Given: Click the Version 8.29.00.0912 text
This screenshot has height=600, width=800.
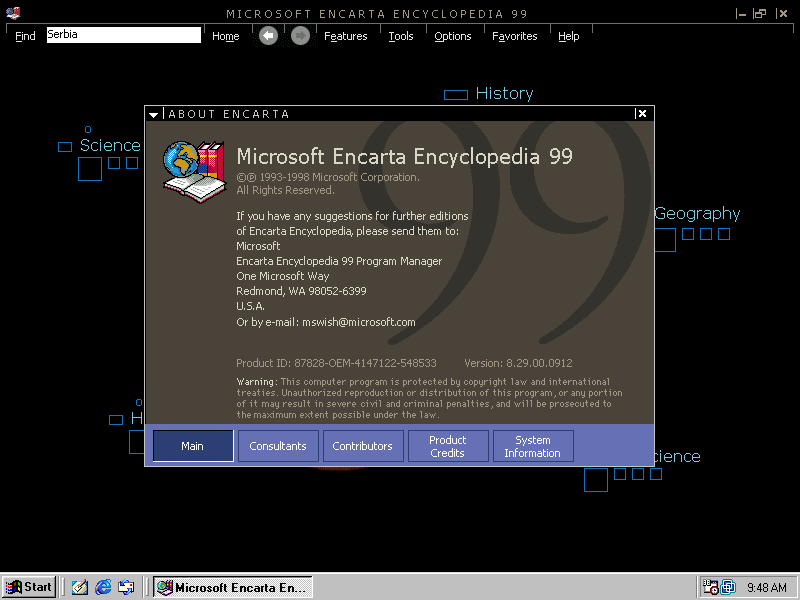Looking at the screenshot, I should point(518,363).
